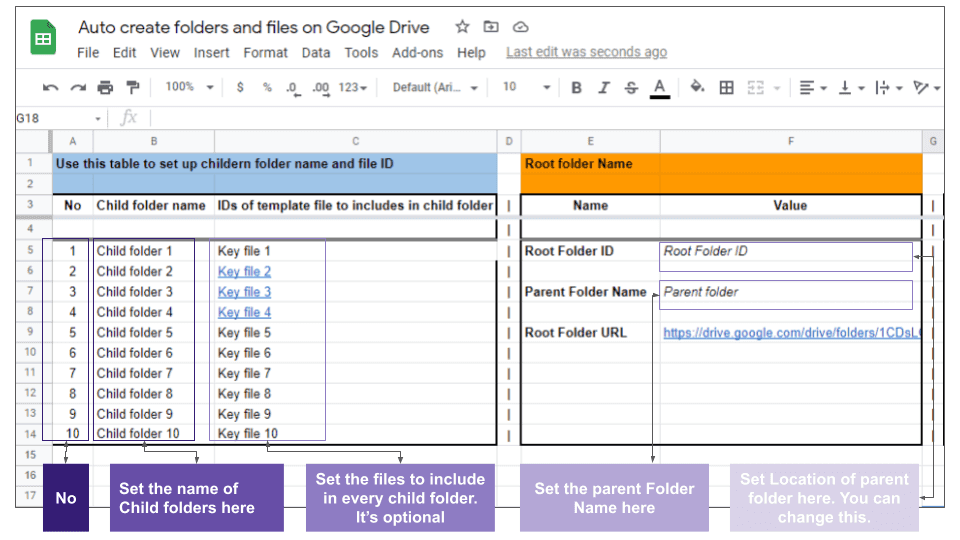Select the Parent folder value cell

785,293
